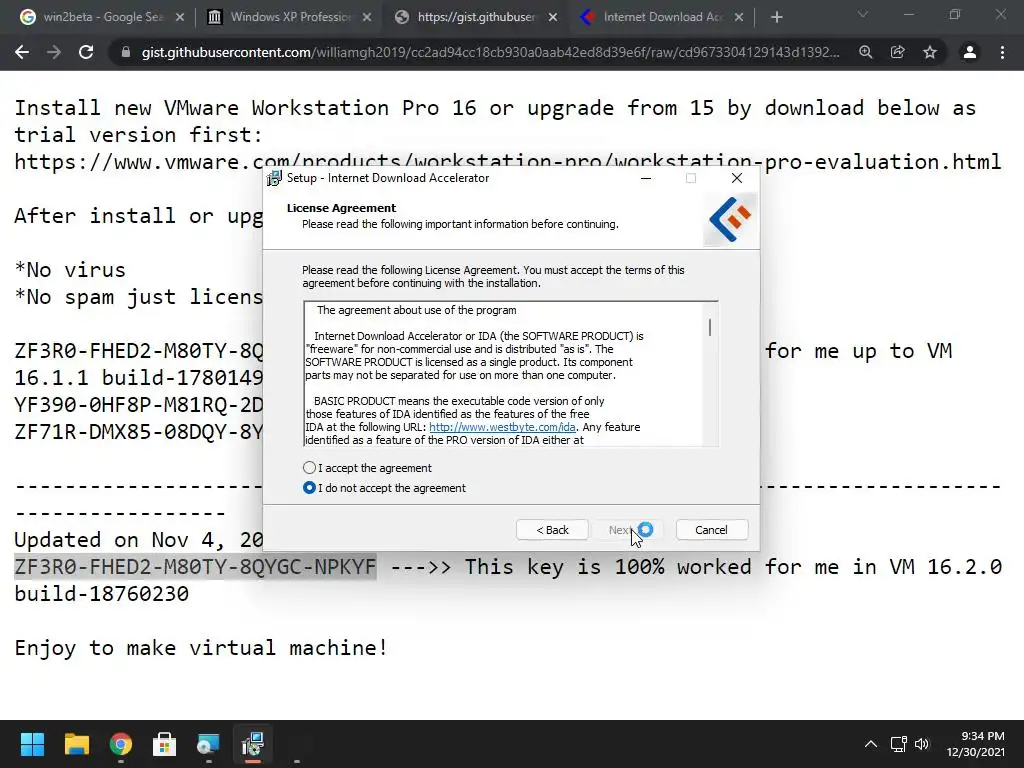Go back in Chrome browser history
This screenshot has width=1024, height=768.
coord(22,52)
